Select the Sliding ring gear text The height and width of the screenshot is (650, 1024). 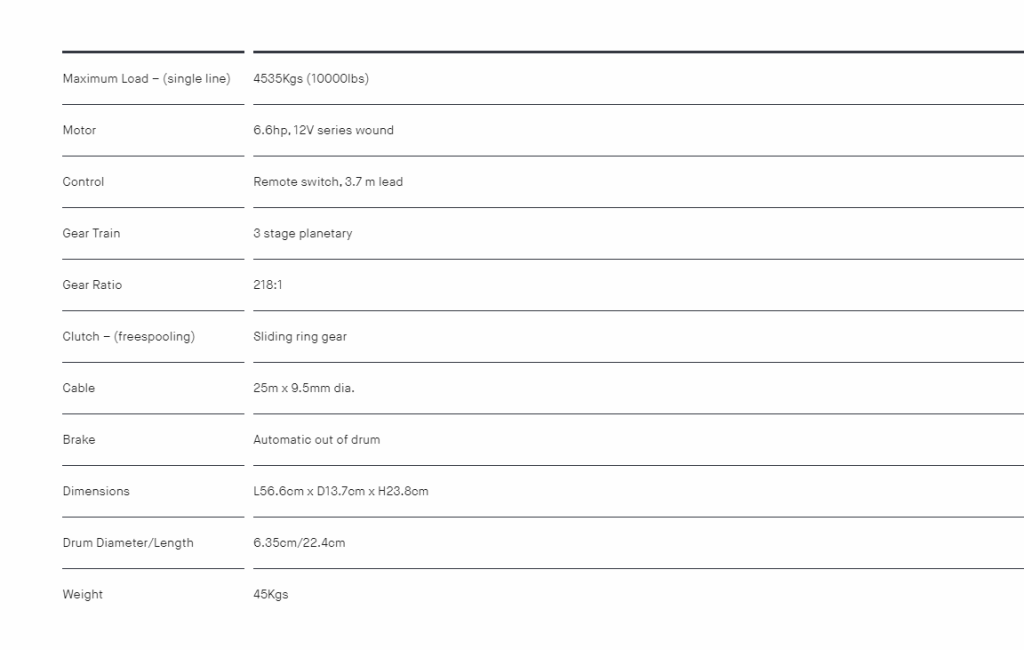(x=300, y=336)
